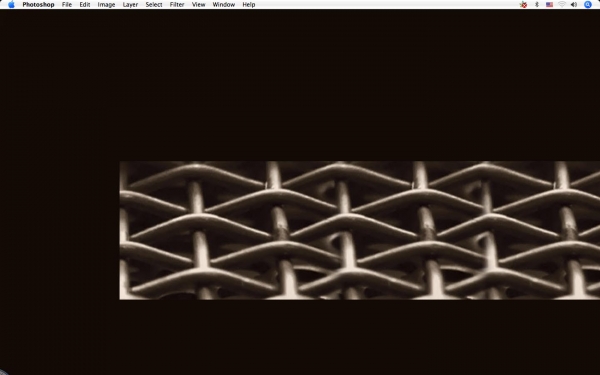Open the Window menu
Screen dimensions: 600x375
[223, 5]
